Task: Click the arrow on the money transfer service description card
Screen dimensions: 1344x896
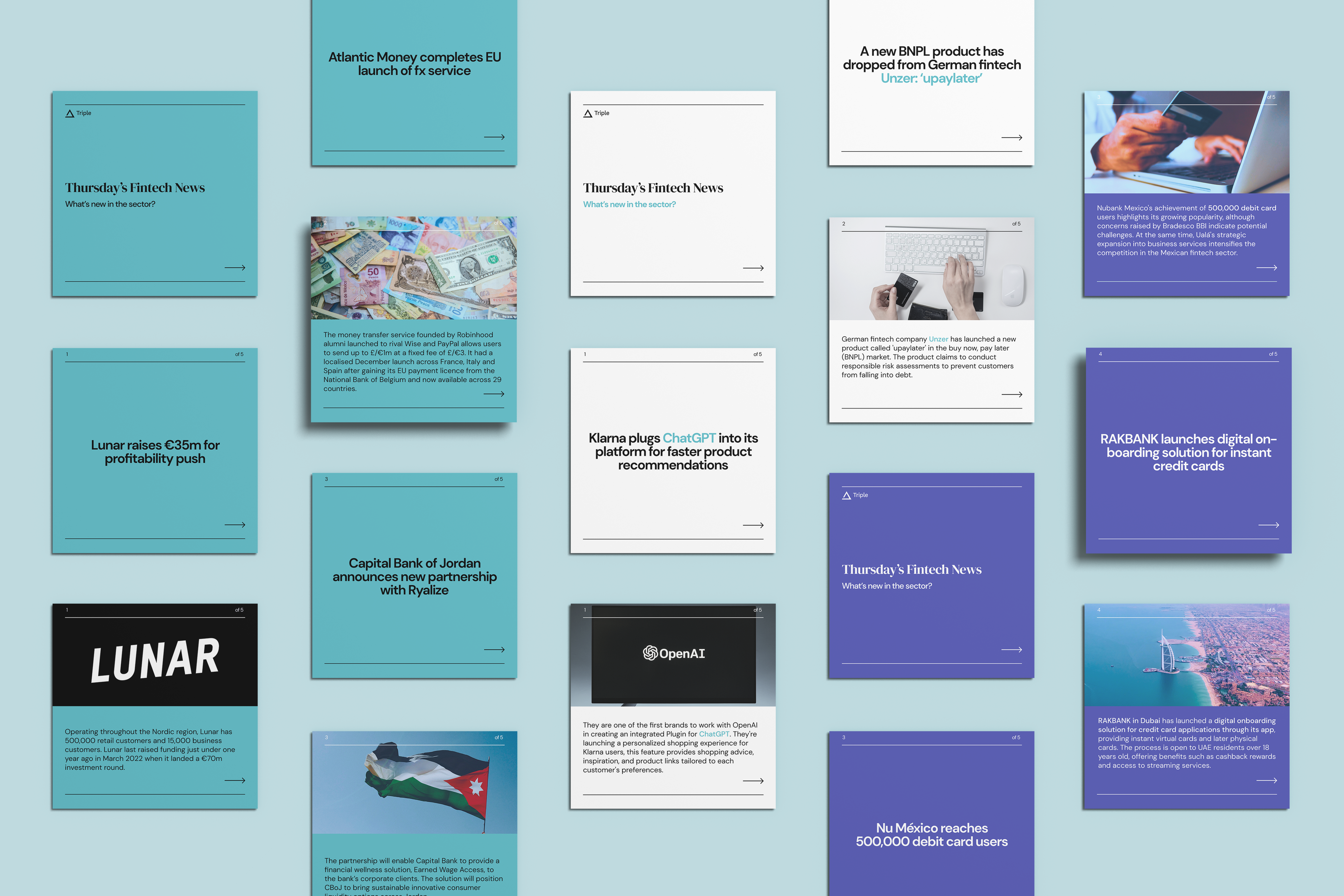Action: click(494, 394)
